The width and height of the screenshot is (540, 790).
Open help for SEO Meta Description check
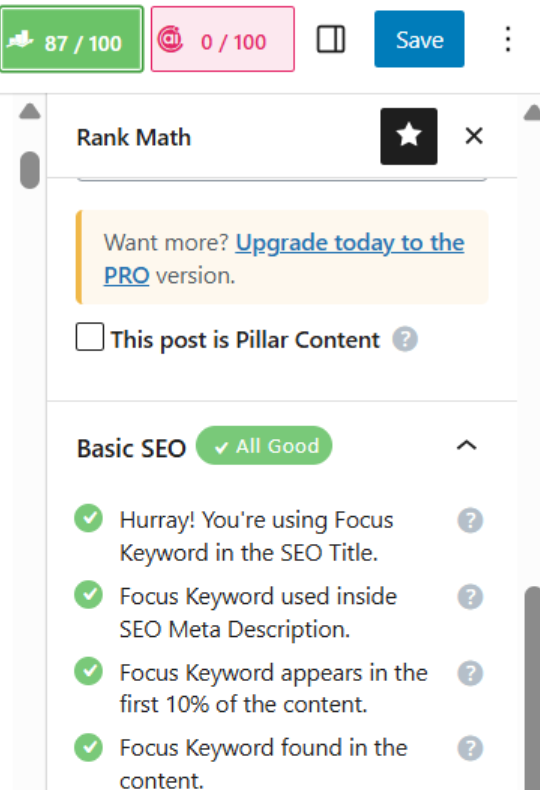[x=470, y=597]
